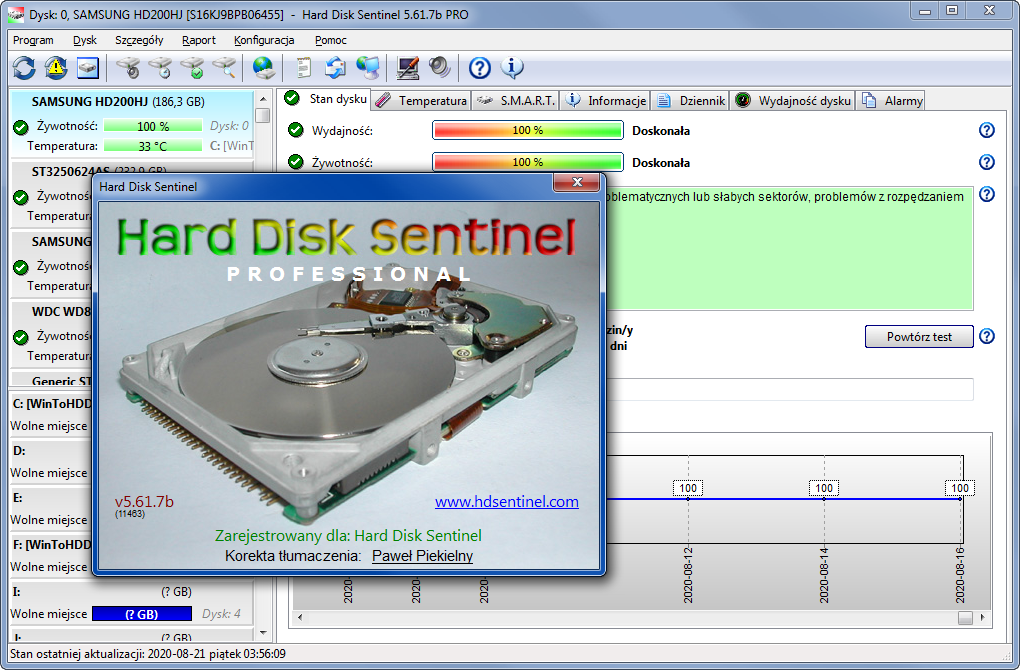The width and height of the screenshot is (1020, 670).
Task: Open the Konfiguracja menu
Action: pyautogui.click(x=264, y=40)
